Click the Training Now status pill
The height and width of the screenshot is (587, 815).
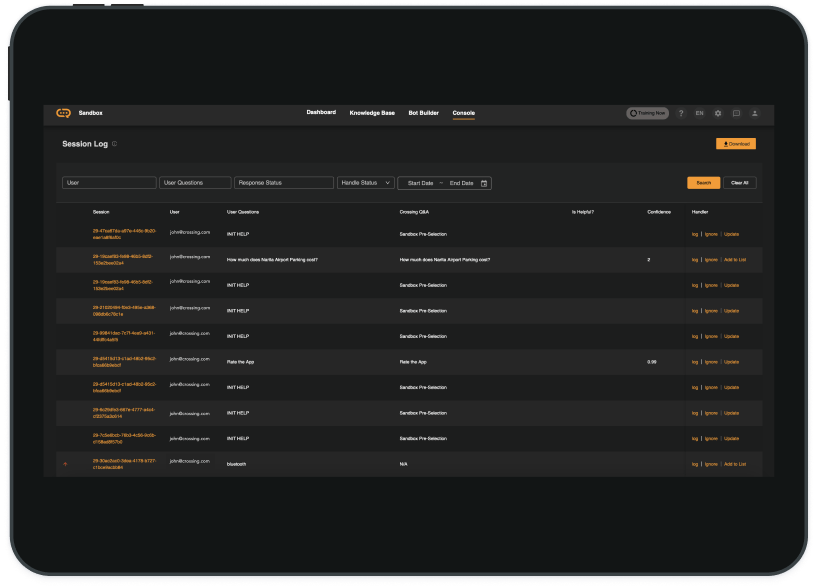tap(647, 113)
